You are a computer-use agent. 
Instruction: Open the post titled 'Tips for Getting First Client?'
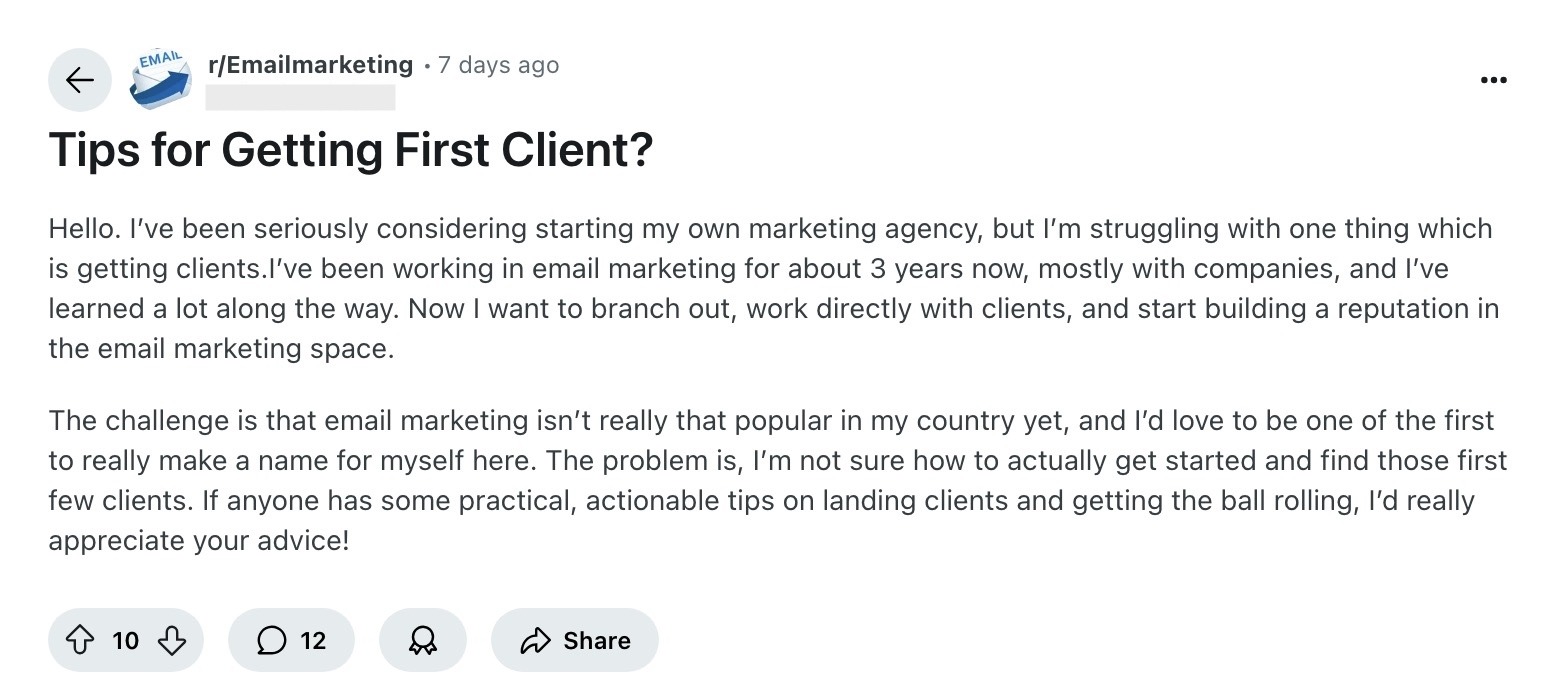coord(350,150)
